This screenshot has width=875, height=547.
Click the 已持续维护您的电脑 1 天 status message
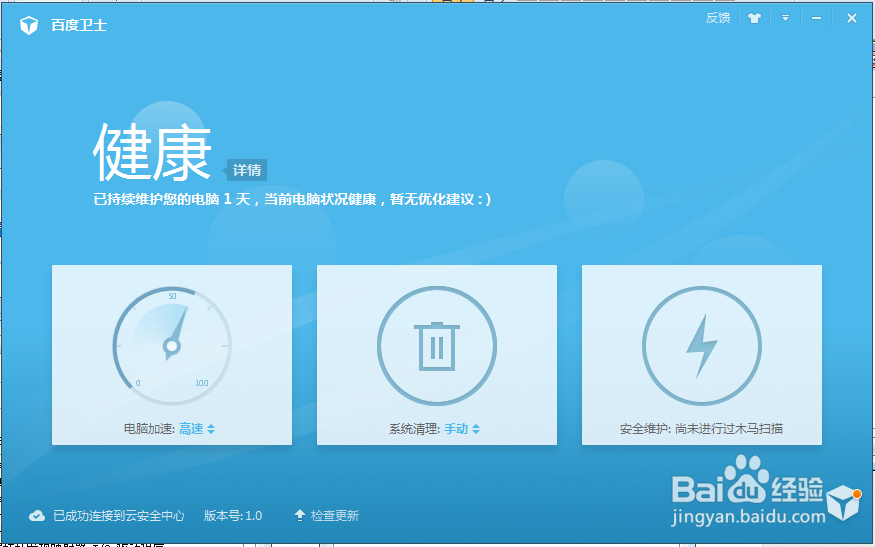(x=292, y=199)
